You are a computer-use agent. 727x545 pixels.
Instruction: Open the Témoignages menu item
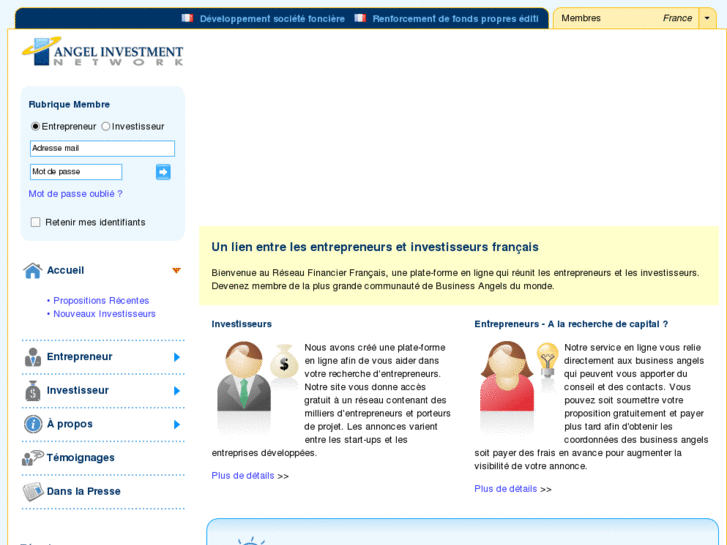pos(81,458)
